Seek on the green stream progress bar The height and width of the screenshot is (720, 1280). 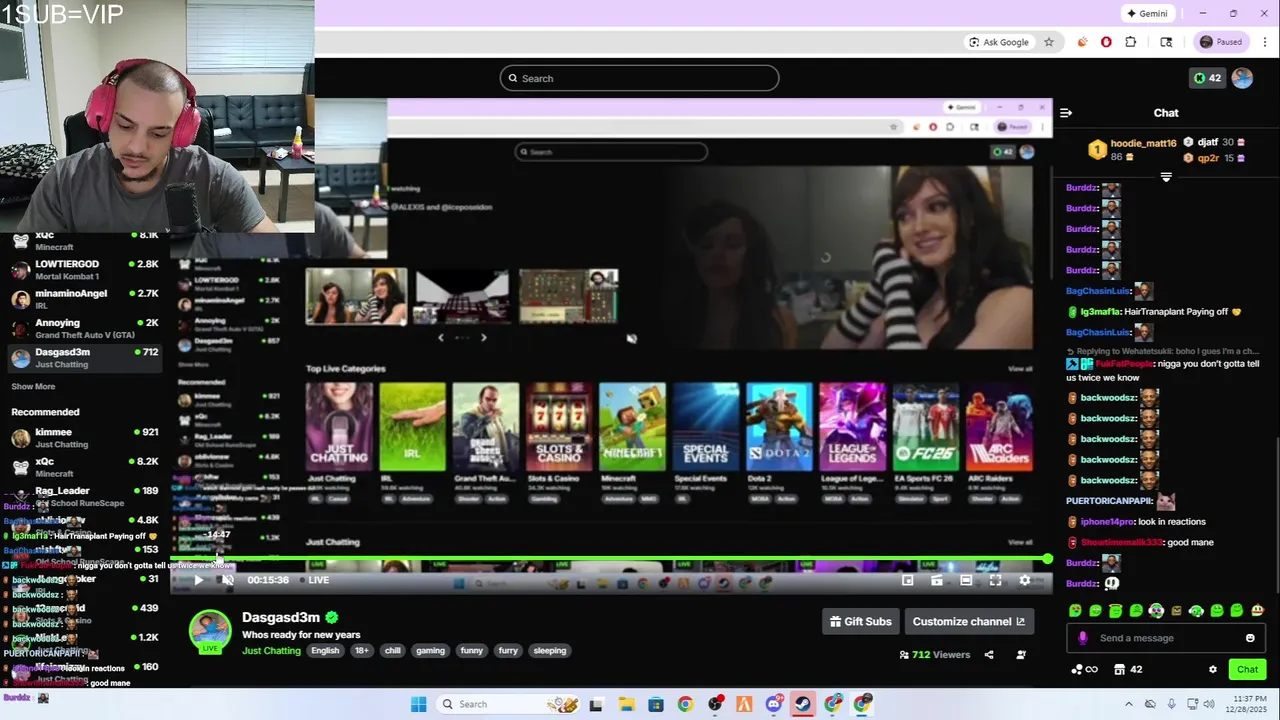click(610, 560)
